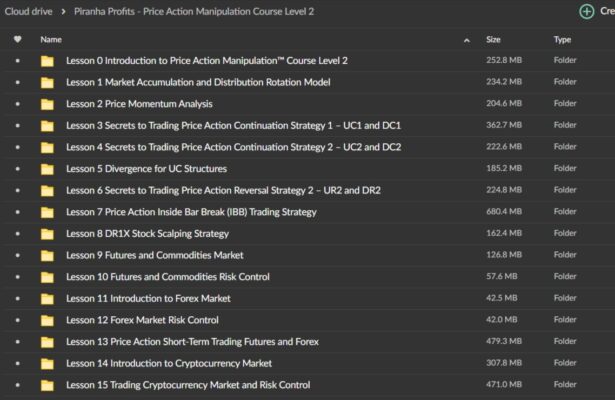Open Lesson 9 Futures and Commodities Market

(155, 255)
